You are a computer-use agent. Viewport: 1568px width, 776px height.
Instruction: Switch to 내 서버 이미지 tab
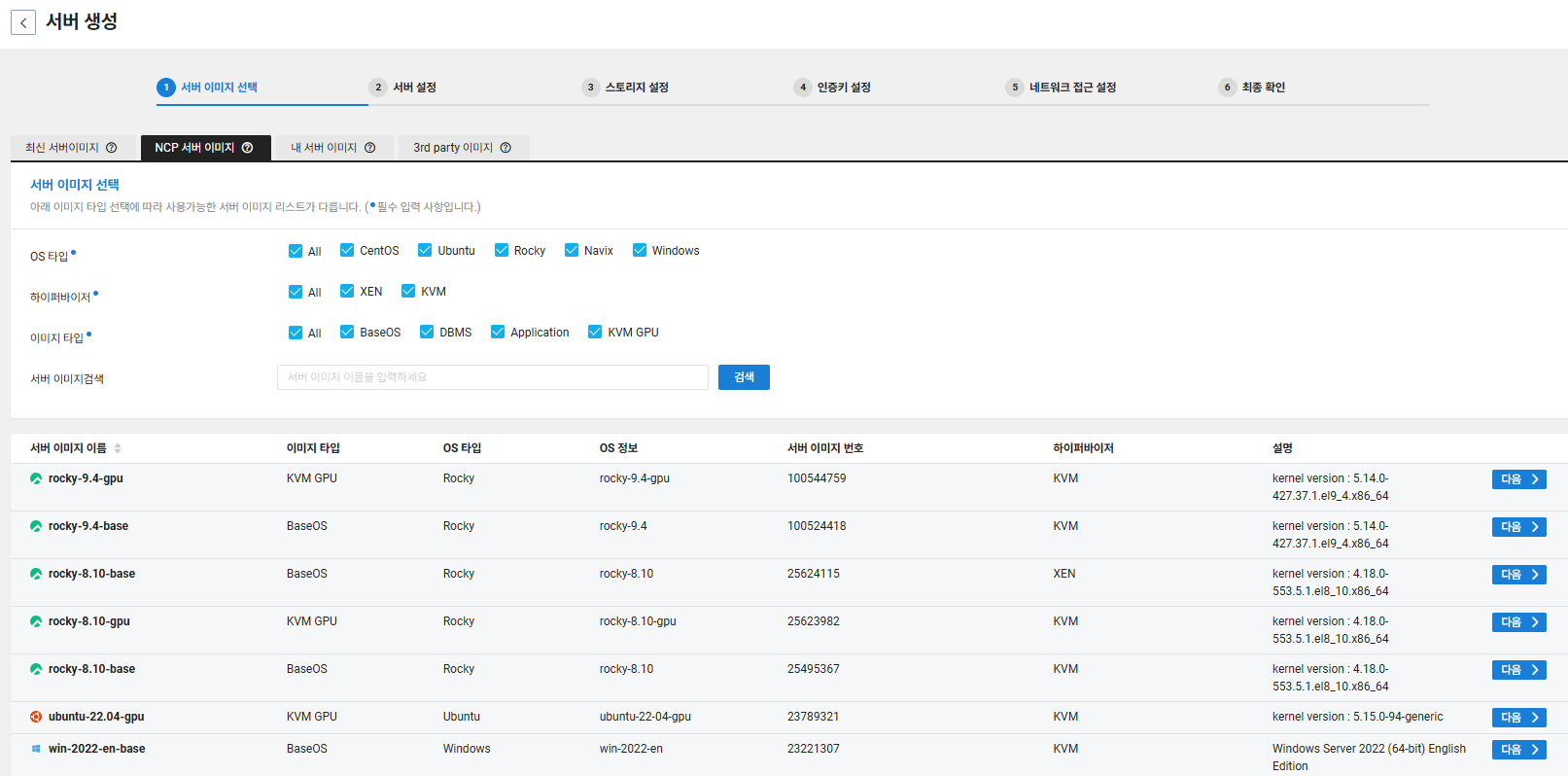click(334, 148)
